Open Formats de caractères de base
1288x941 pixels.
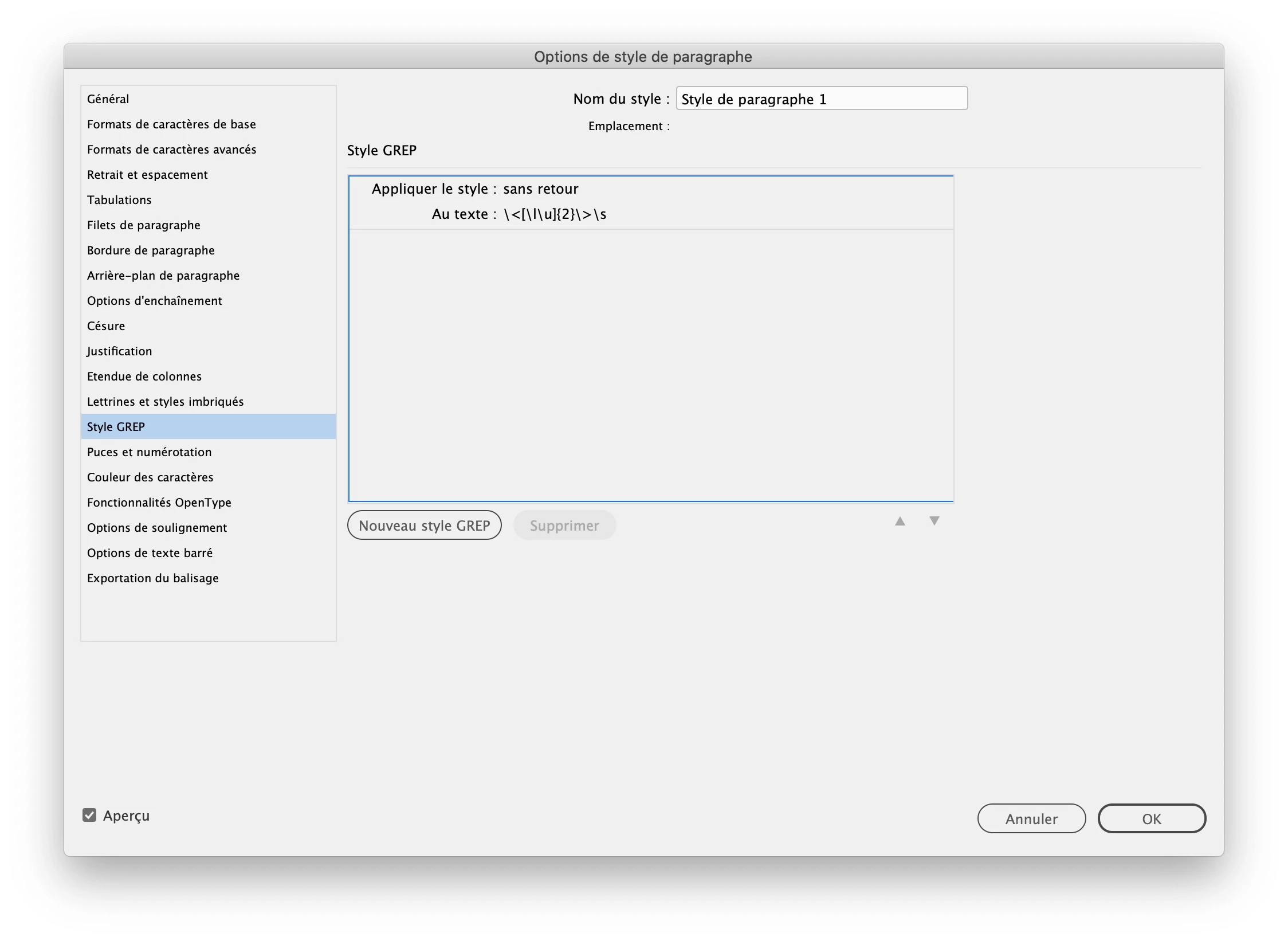pyautogui.click(x=171, y=124)
